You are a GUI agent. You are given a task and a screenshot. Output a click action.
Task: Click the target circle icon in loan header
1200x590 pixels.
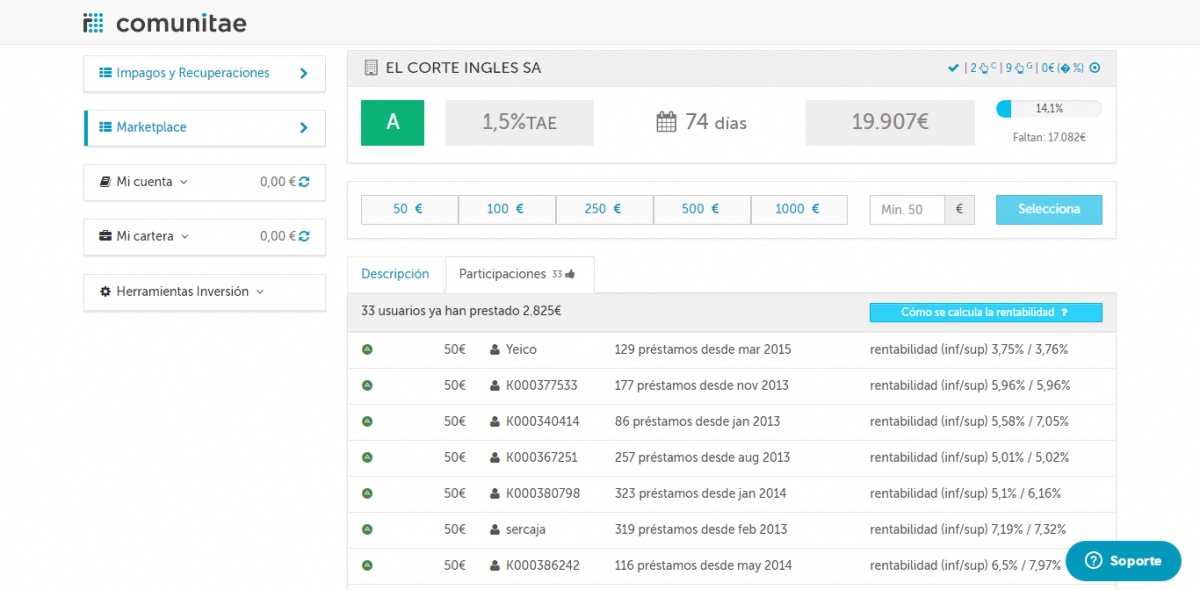pos(1094,68)
